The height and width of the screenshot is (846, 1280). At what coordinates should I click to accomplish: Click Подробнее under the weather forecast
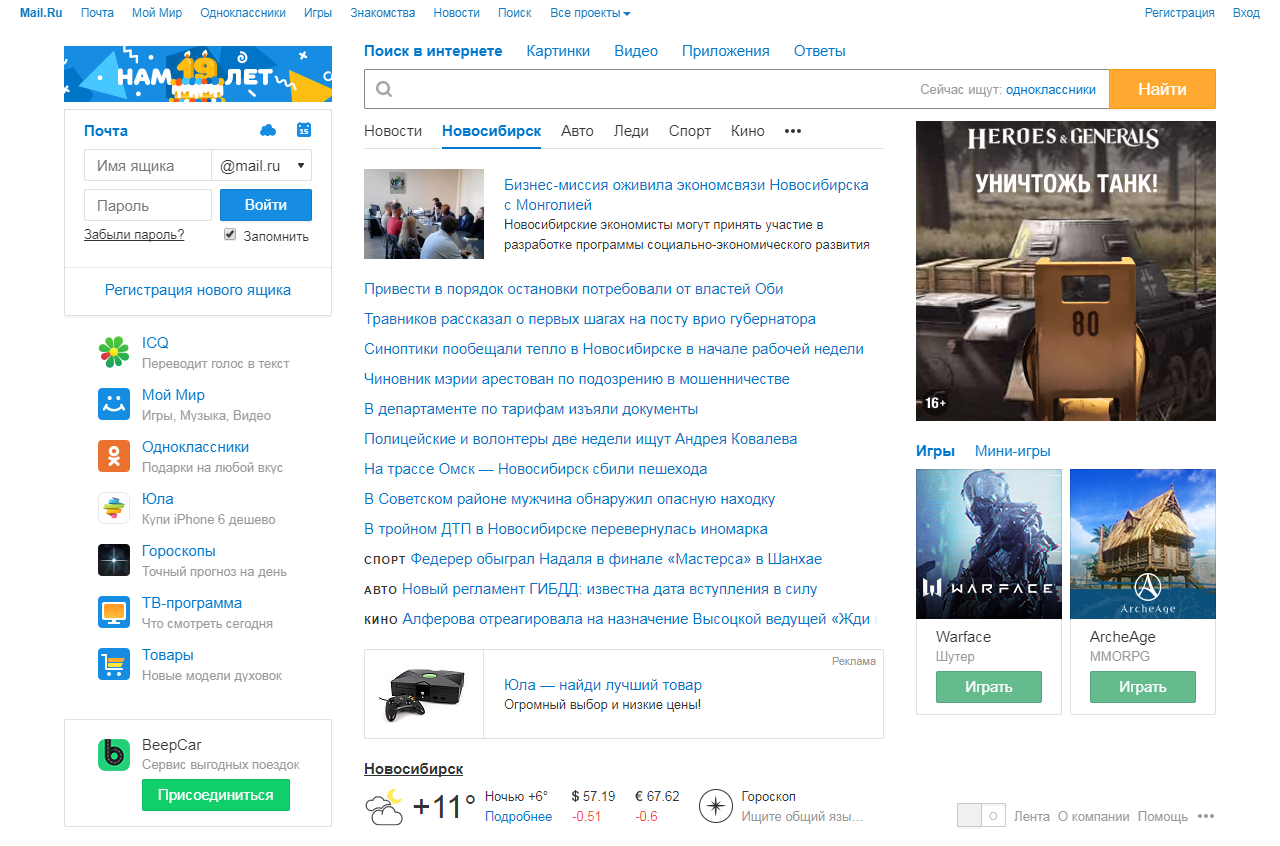coord(518,817)
